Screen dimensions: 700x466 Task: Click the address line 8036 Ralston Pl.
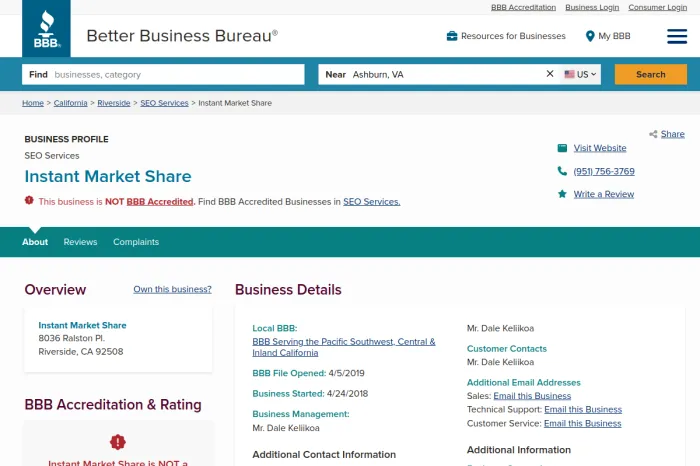pos(71,338)
